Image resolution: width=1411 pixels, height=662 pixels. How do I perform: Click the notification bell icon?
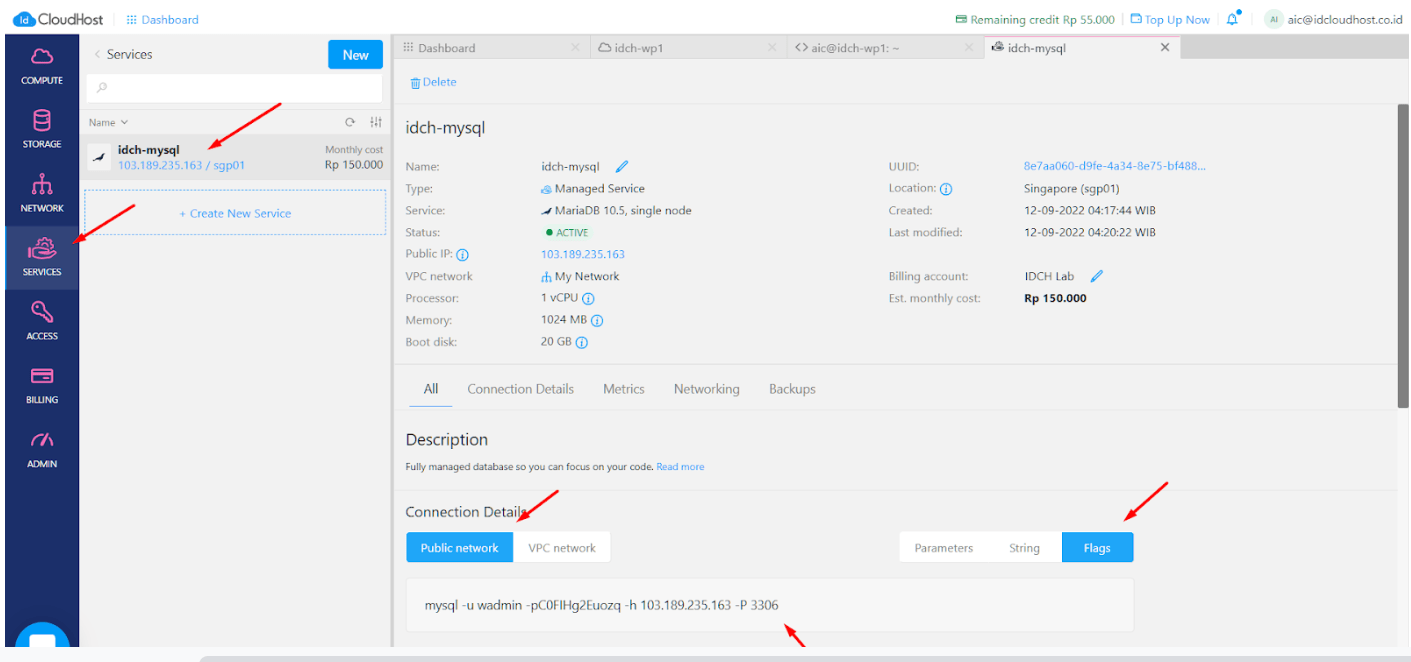1233,19
